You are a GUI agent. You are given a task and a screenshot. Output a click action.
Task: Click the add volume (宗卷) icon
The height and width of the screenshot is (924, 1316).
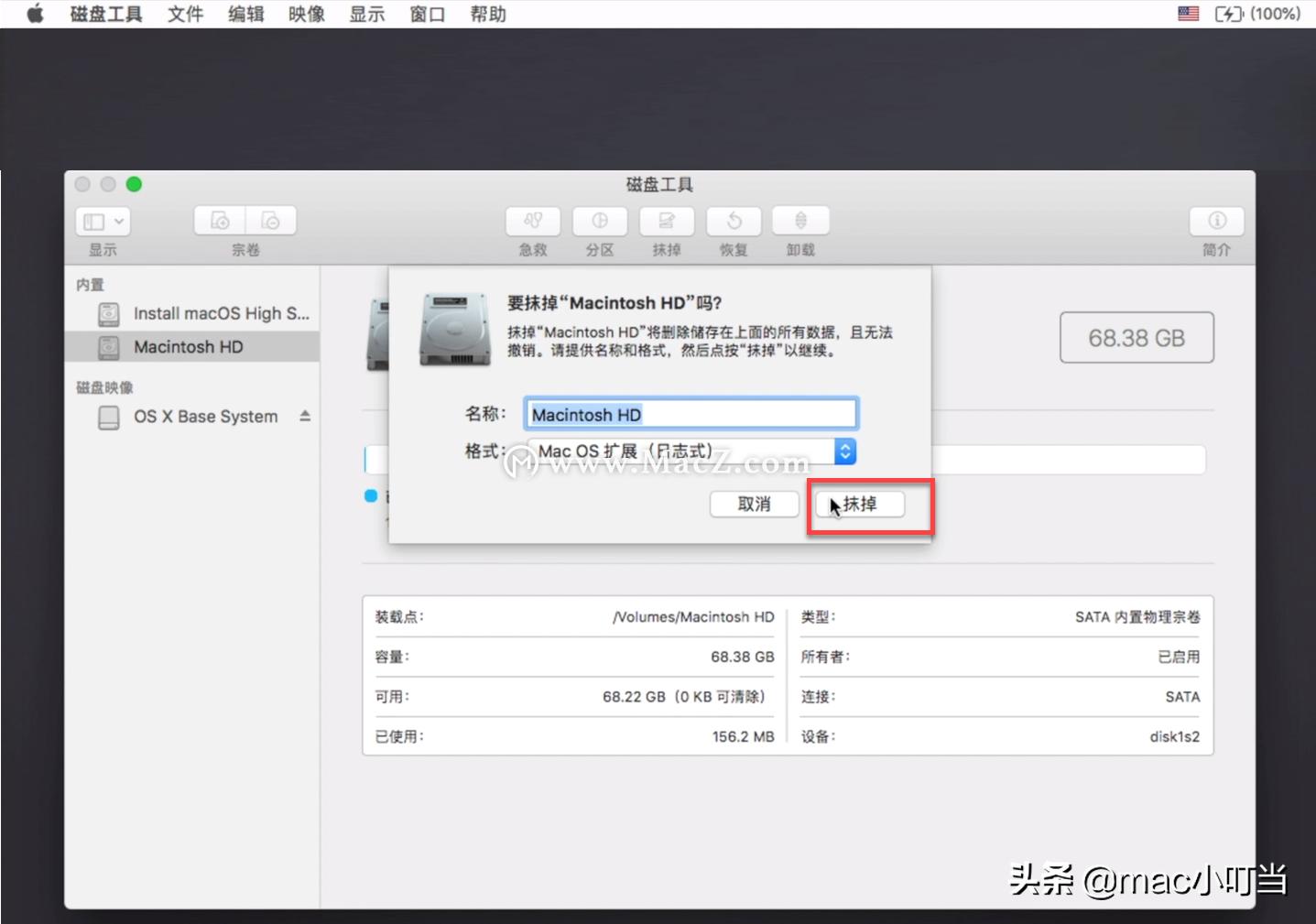coord(218,220)
